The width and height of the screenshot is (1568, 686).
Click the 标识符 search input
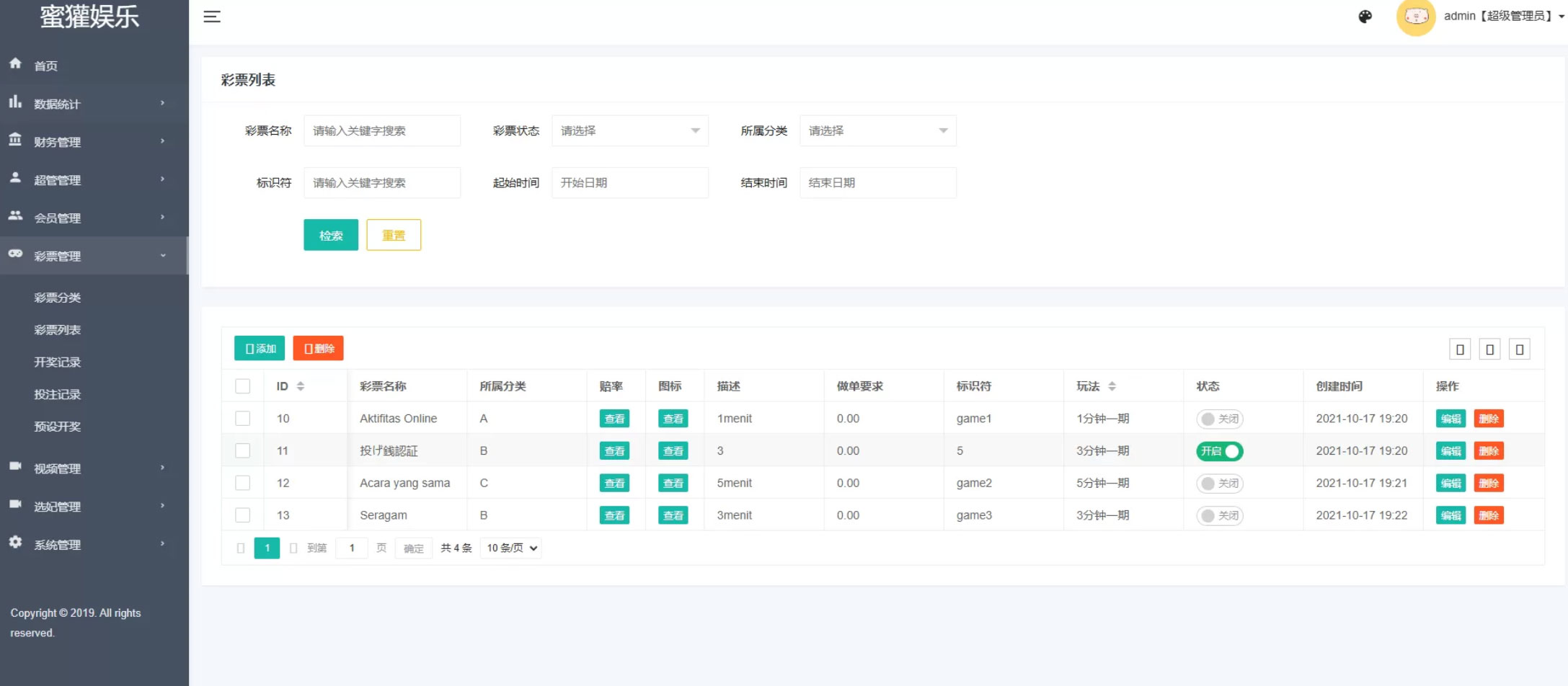pyautogui.click(x=382, y=183)
